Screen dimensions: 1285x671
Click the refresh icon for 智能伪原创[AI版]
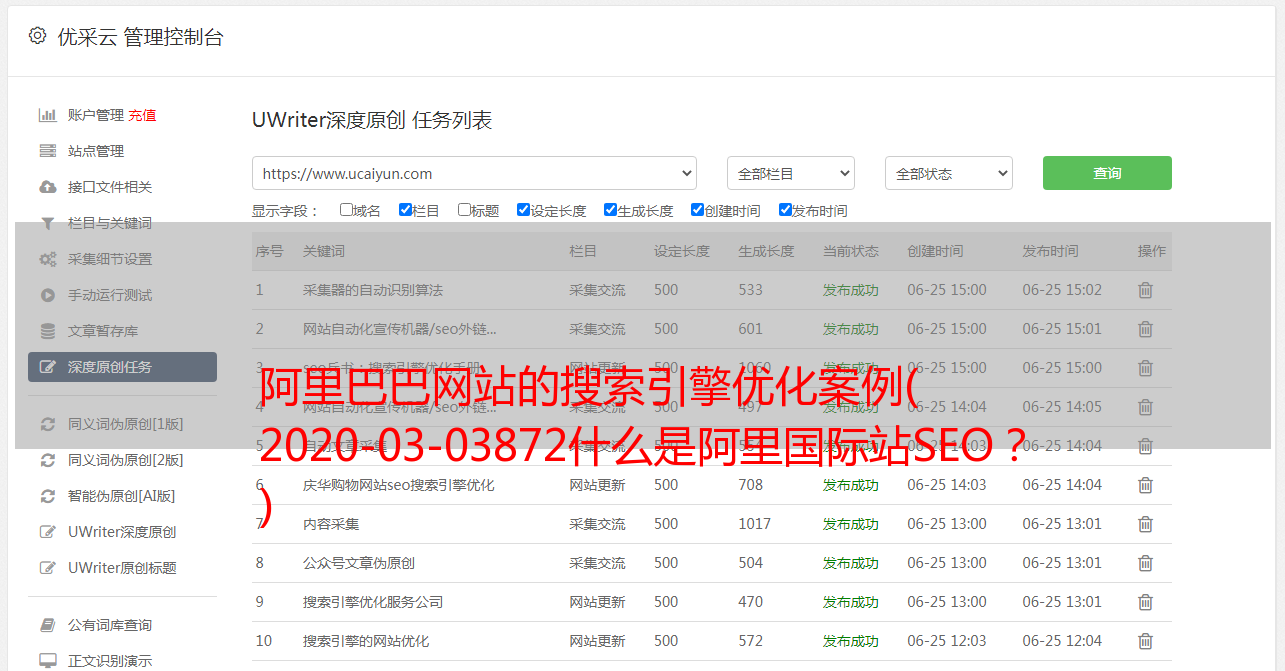[47, 496]
